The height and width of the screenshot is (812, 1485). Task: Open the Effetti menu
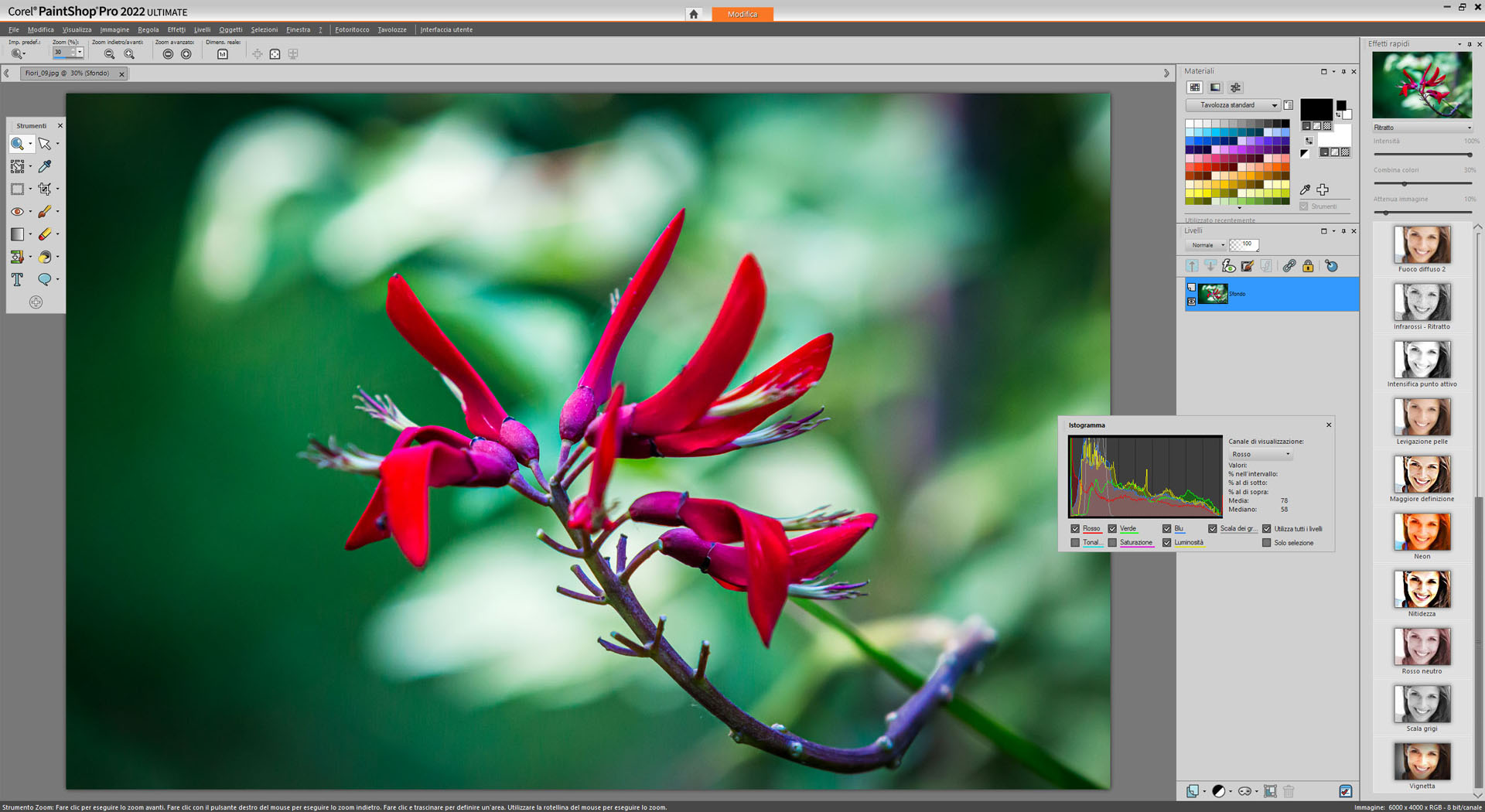176,29
